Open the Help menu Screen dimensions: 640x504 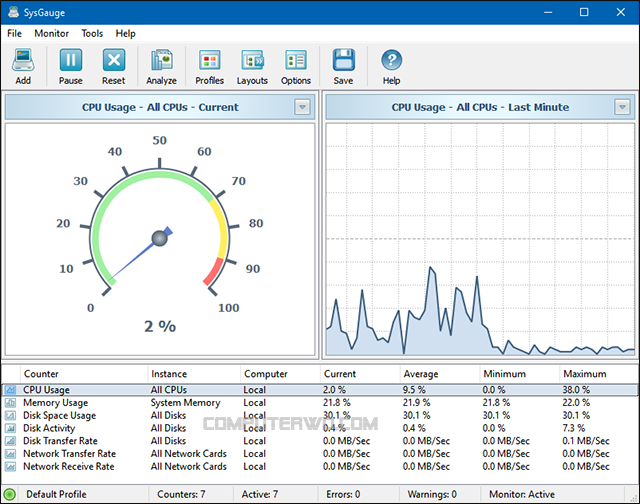(x=125, y=33)
